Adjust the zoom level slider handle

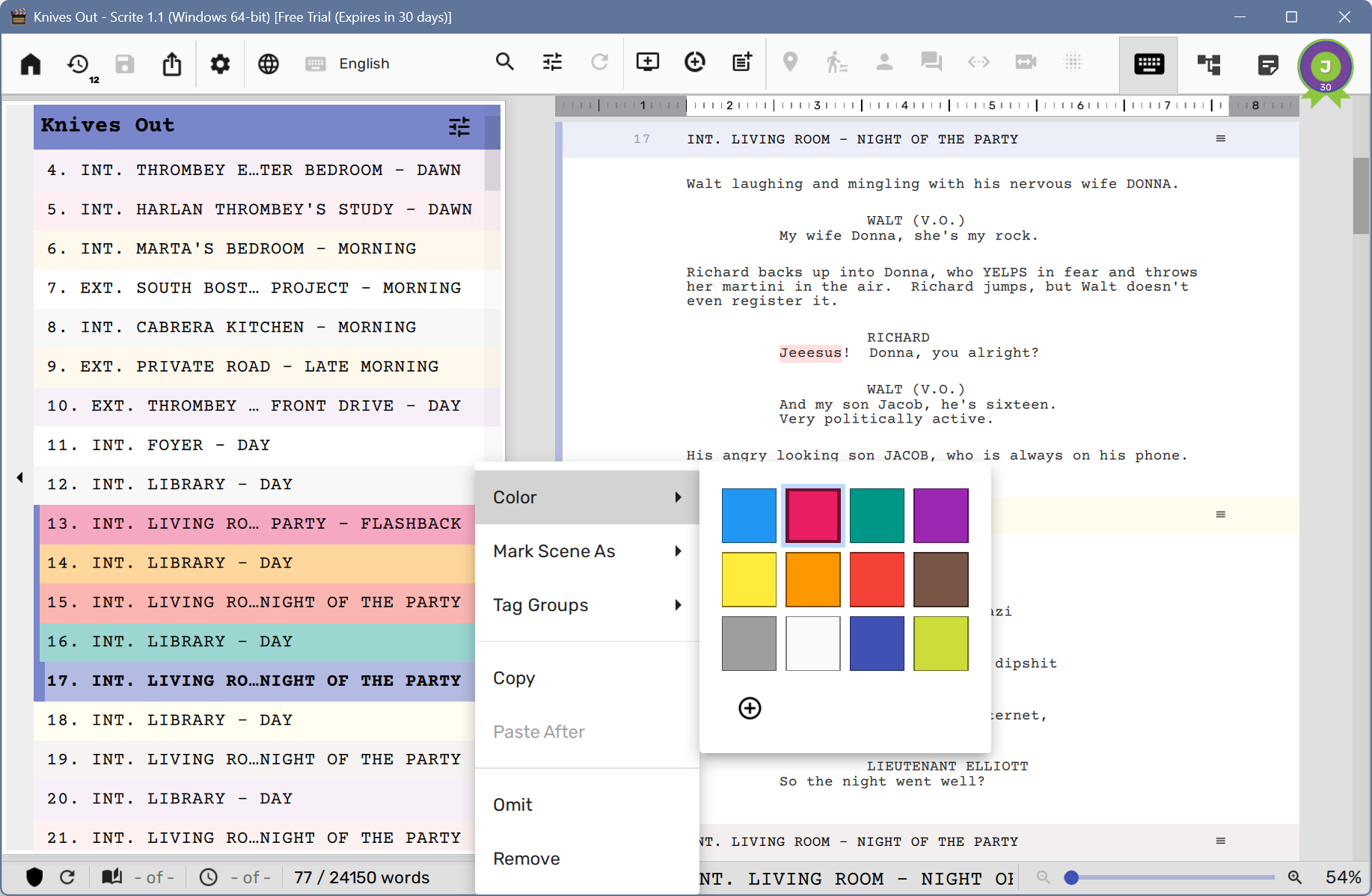coord(1071,877)
